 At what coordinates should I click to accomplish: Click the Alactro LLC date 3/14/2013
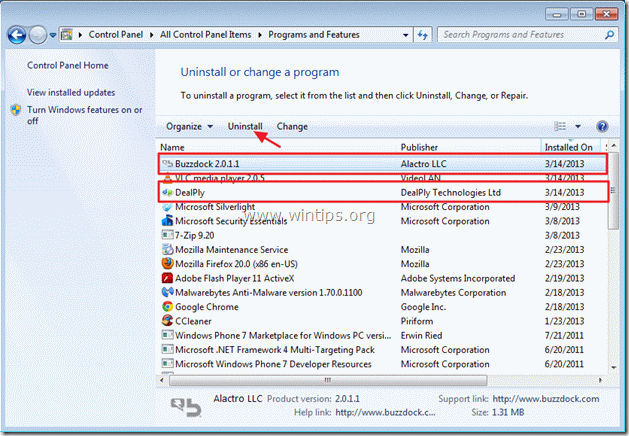(x=564, y=164)
